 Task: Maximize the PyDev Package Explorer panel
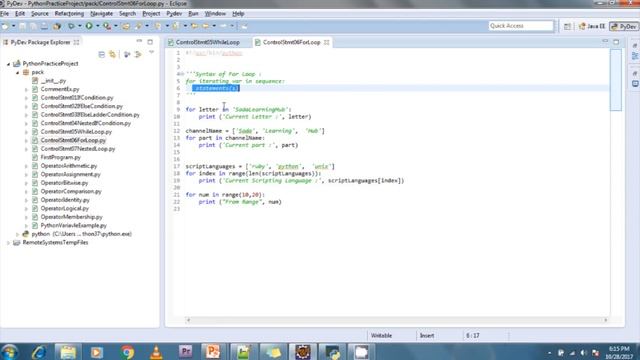coord(150,42)
